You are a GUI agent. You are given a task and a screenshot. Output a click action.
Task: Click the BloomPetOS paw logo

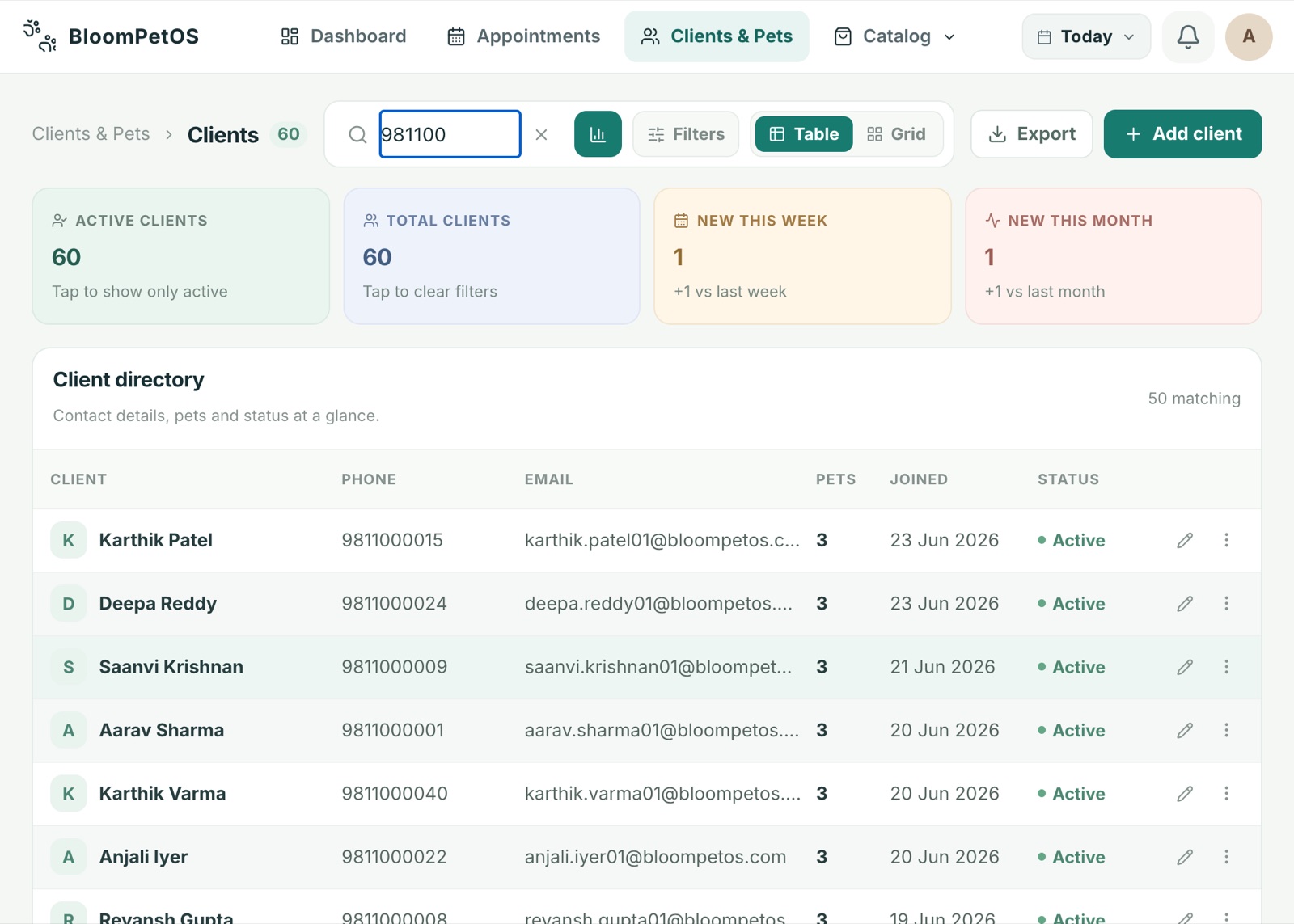pyautogui.click(x=40, y=36)
